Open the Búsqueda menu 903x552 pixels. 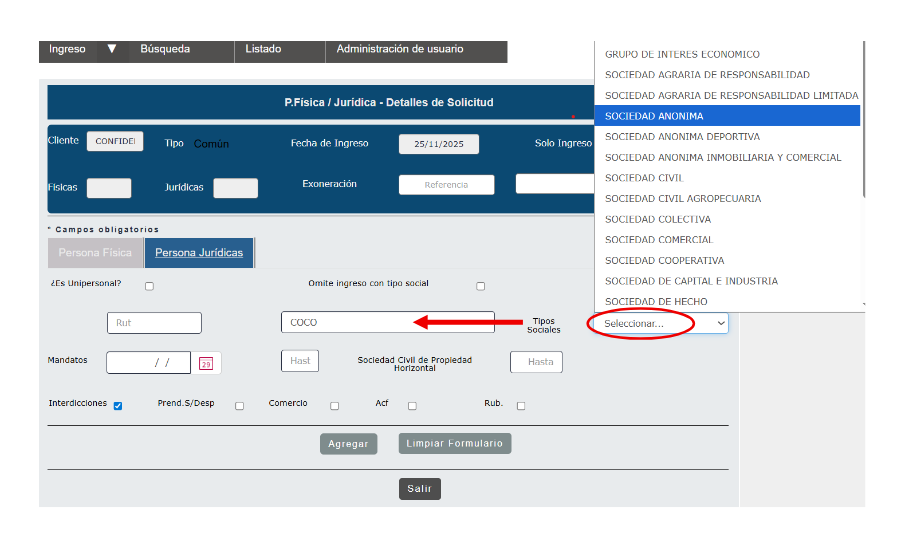165,49
